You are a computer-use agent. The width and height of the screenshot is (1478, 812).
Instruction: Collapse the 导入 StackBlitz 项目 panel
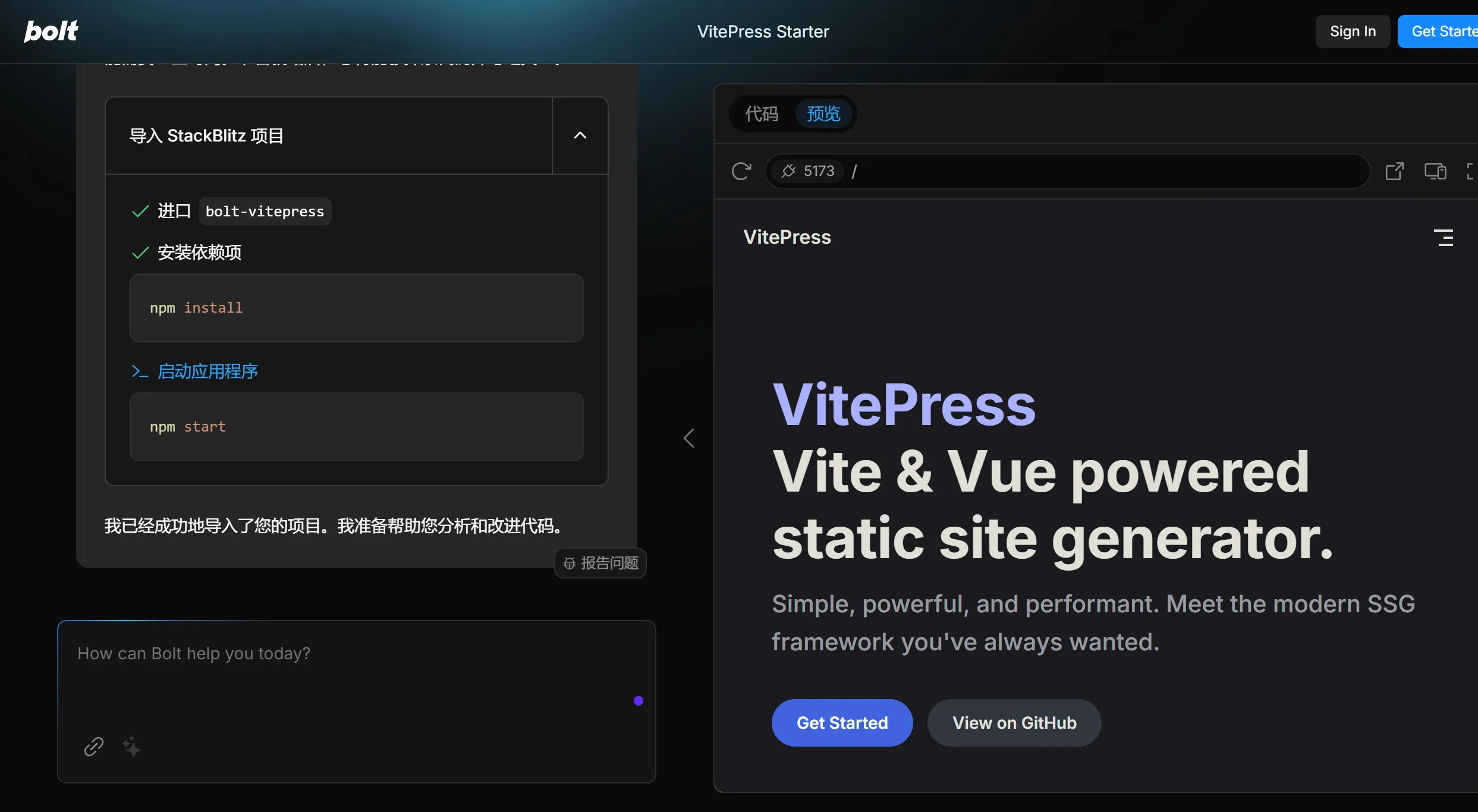(x=580, y=136)
